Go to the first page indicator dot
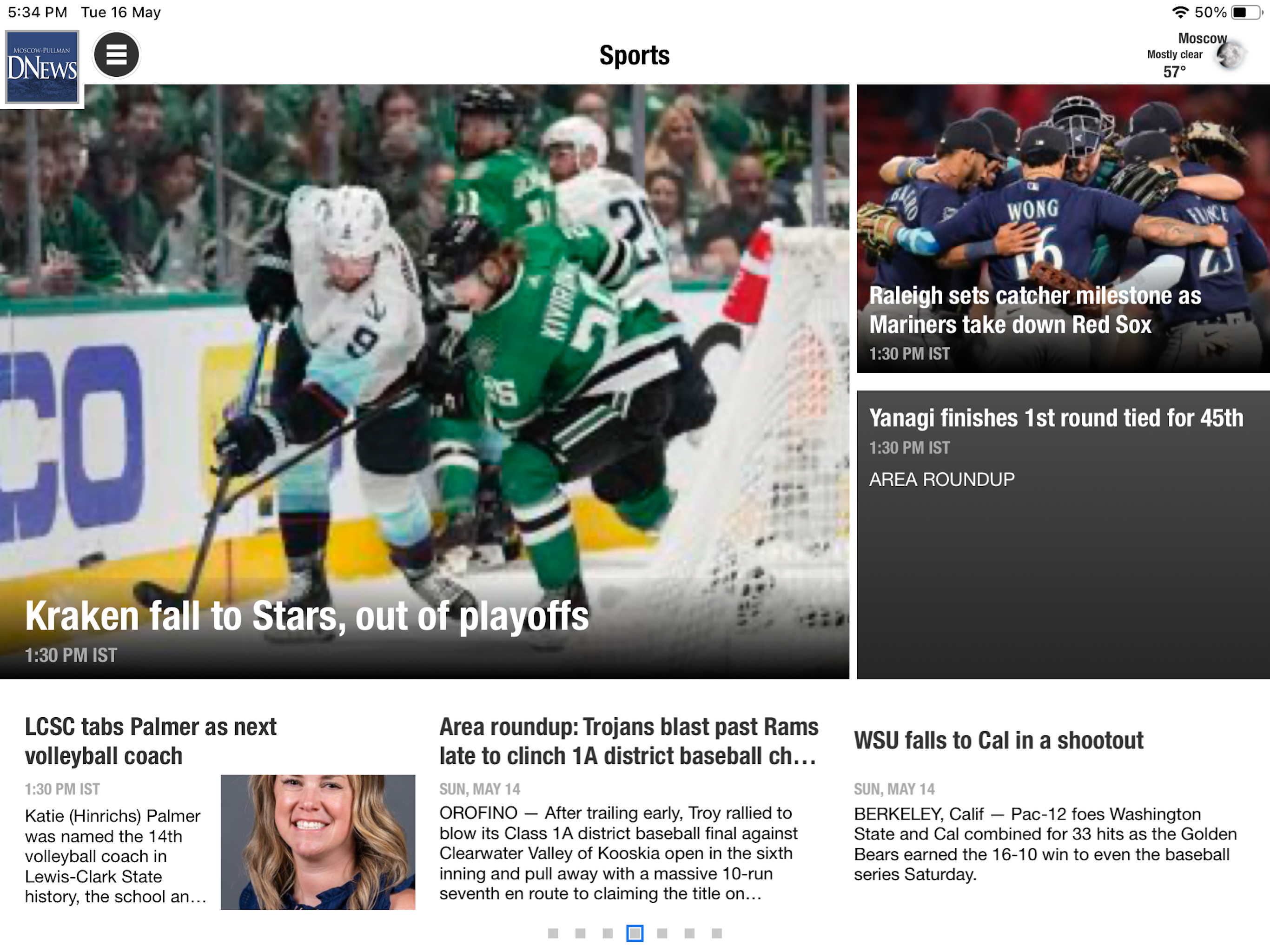1270x952 pixels. pyautogui.click(x=553, y=933)
